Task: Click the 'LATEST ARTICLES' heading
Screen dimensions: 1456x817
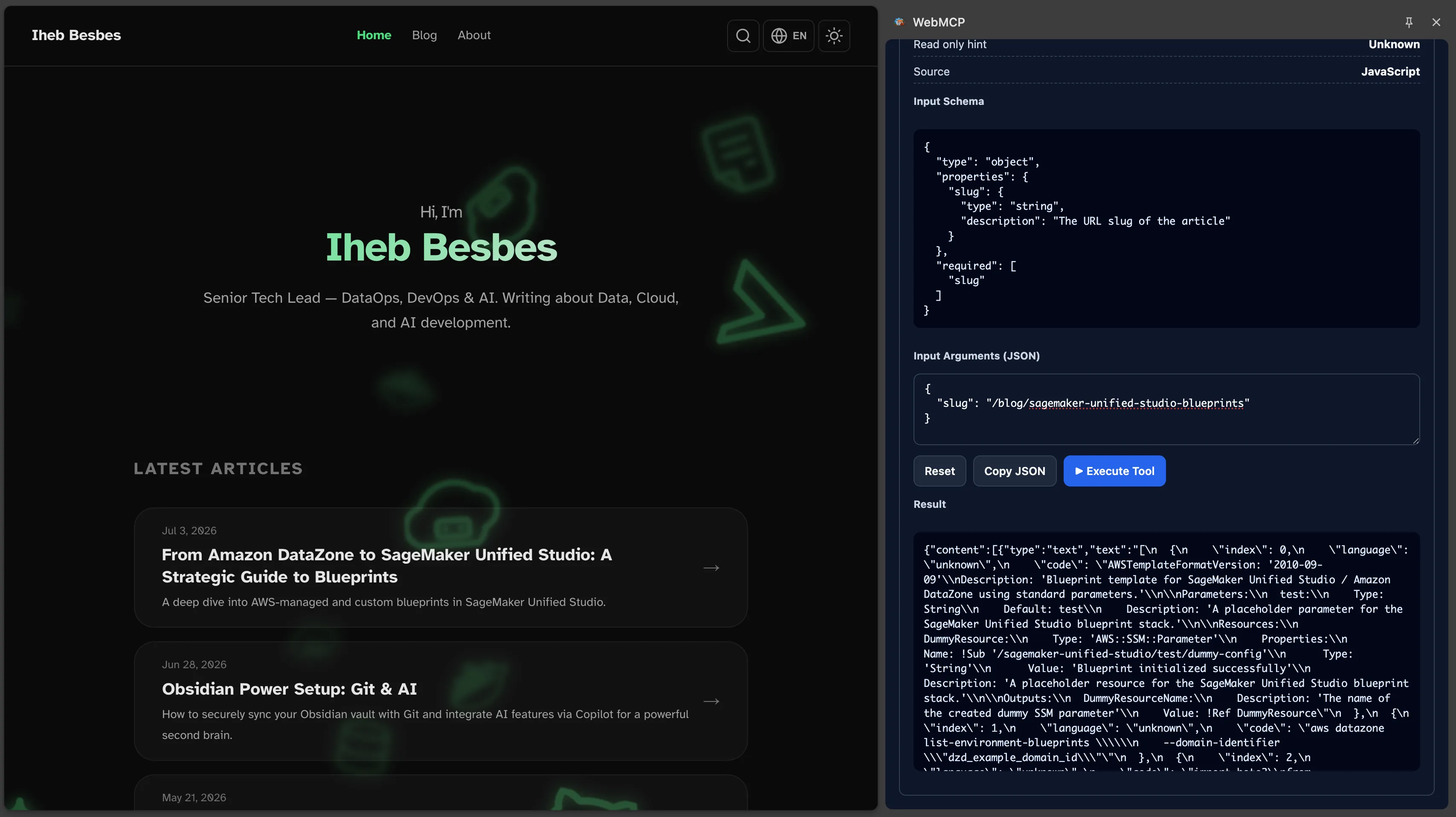Action: 218,468
